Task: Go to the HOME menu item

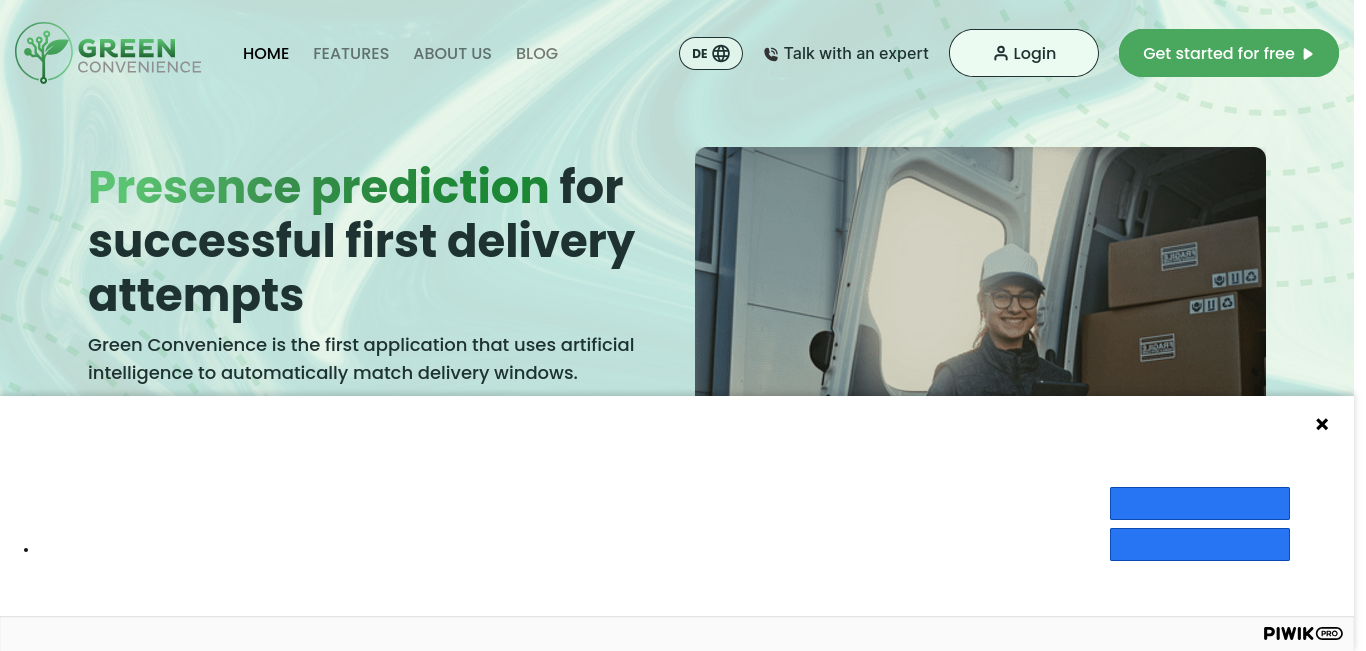Action: click(266, 54)
